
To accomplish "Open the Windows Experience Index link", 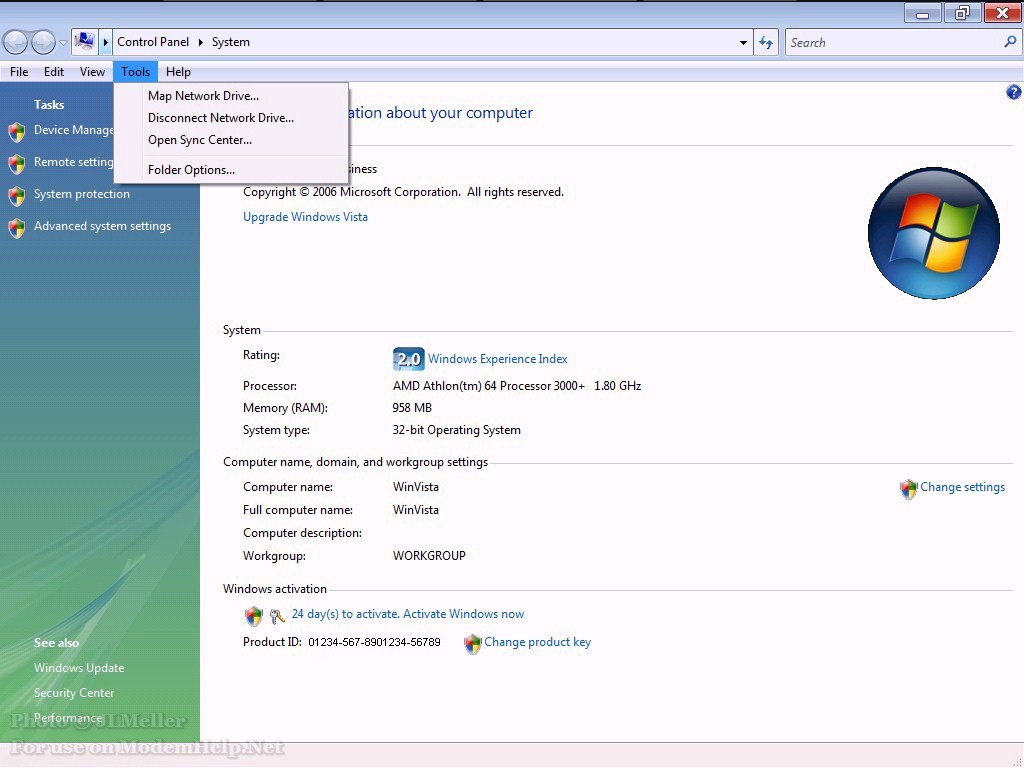I will 498,359.
